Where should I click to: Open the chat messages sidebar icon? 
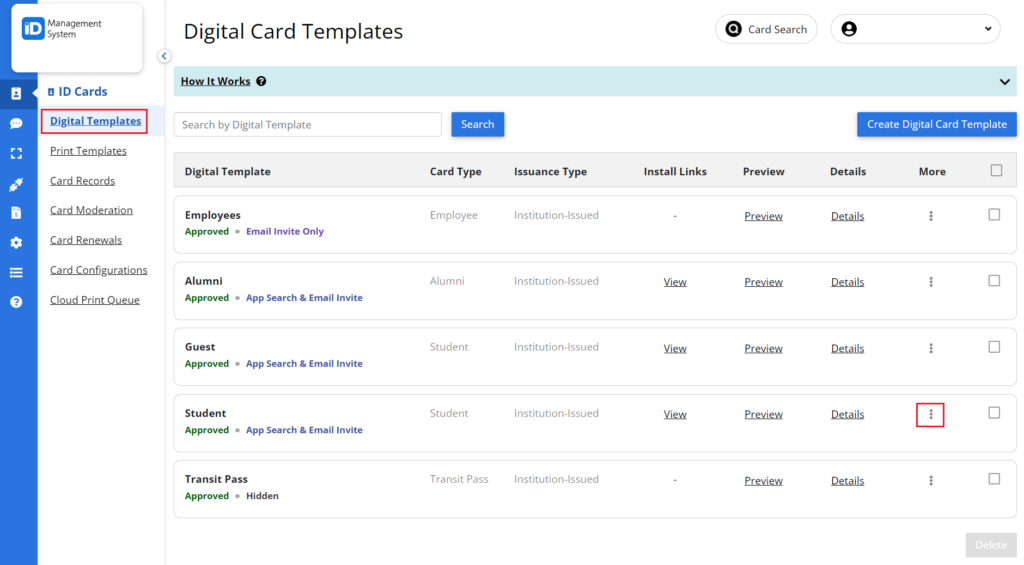point(16,123)
